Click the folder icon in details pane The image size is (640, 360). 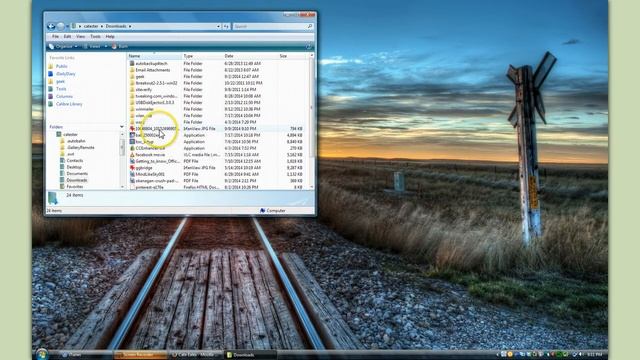point(53,198)
